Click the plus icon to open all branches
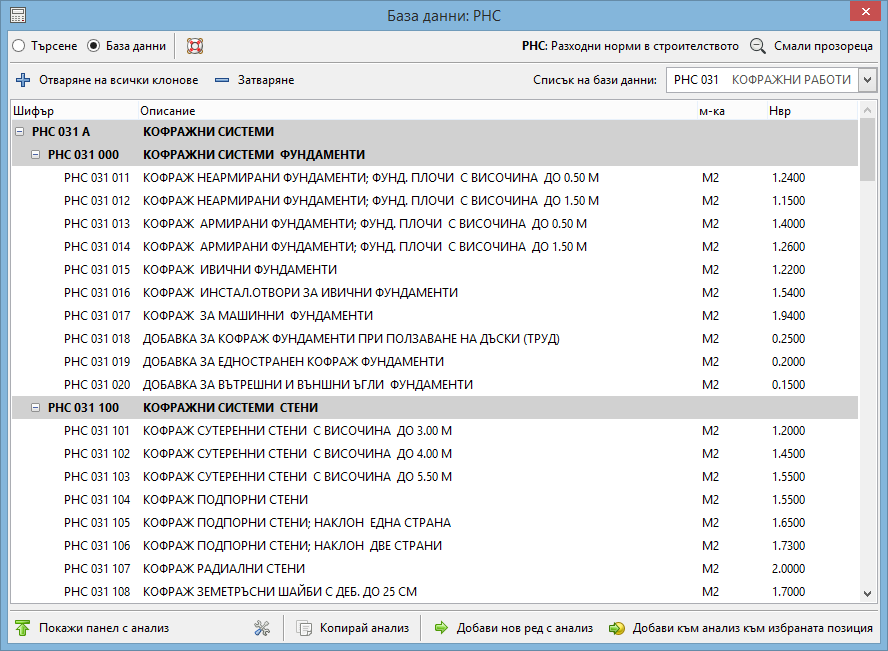This screenshot has height=651, width=888. pyautogui.click(x=23, y=80)
